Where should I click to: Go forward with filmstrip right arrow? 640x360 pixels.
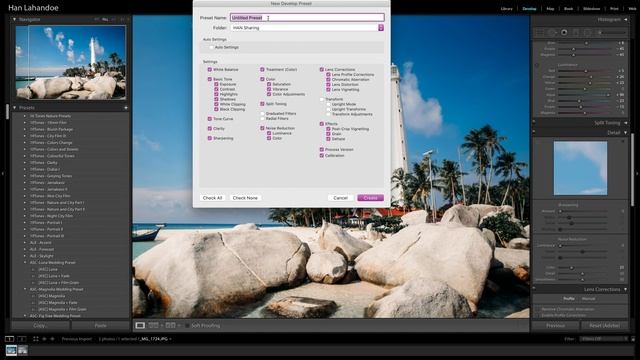click(x=52, y=339)
